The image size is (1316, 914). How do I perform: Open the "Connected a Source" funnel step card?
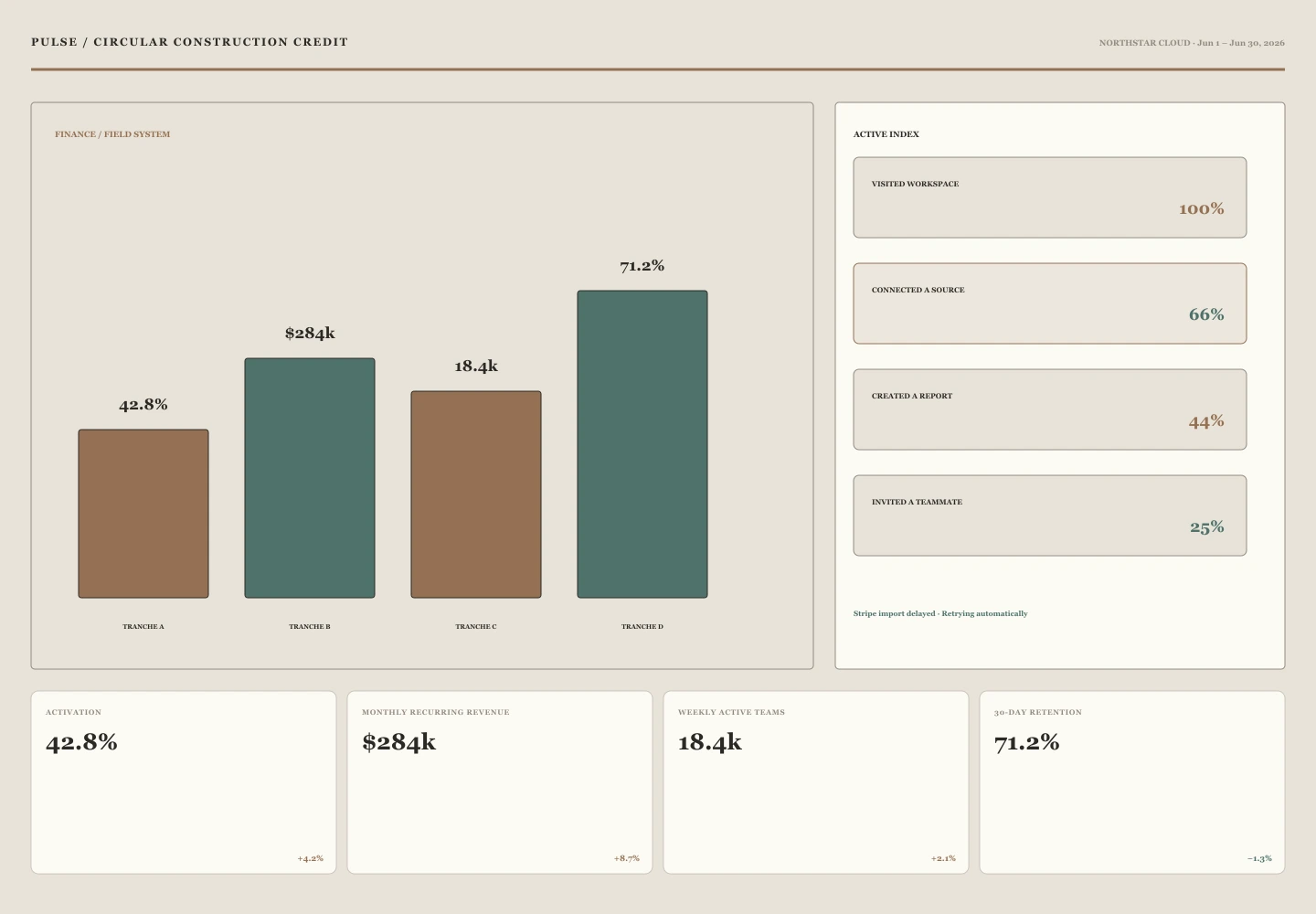pos(1050,303)
